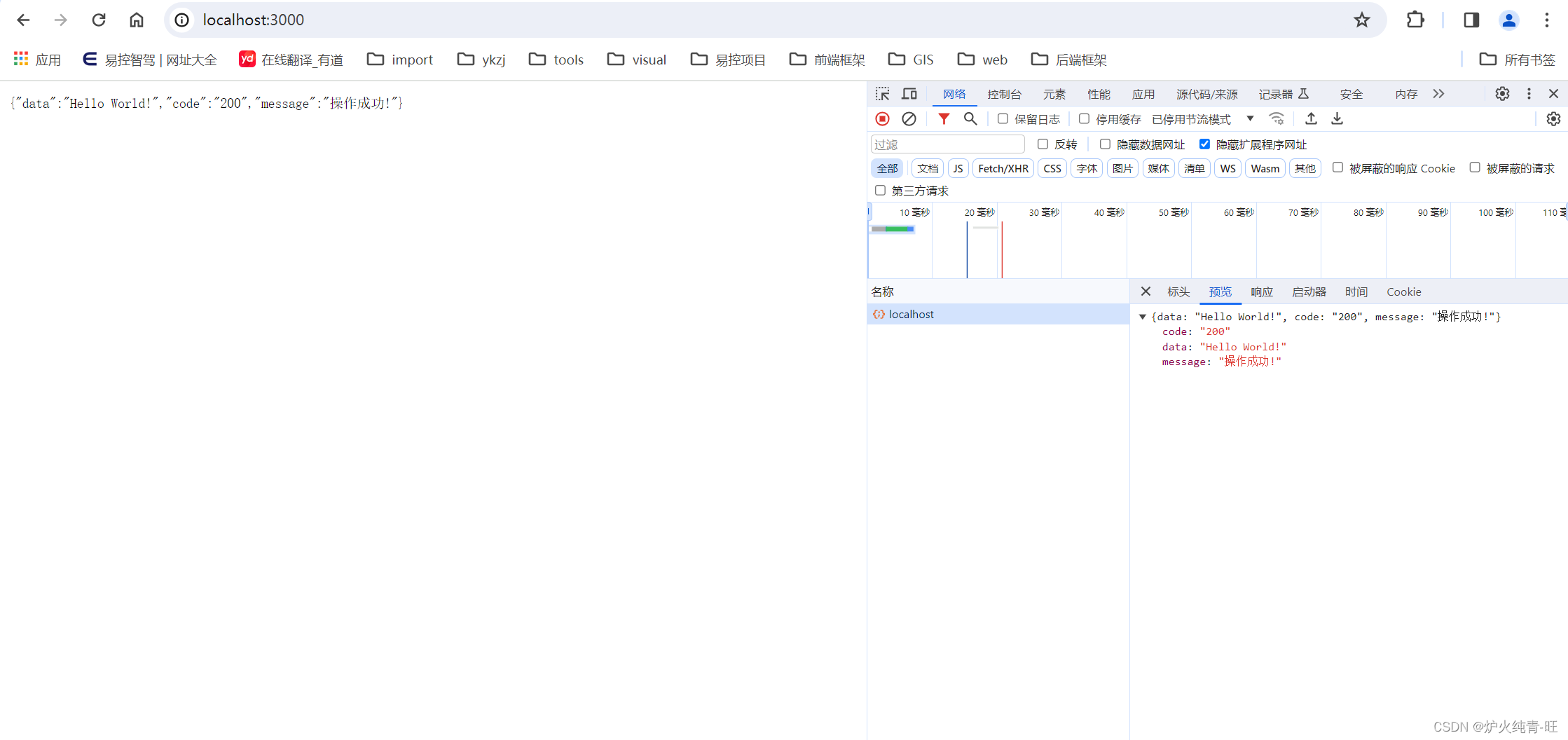Activate the inspect element picker icon
The image size is (1568, 740).
tap(883, 94)
